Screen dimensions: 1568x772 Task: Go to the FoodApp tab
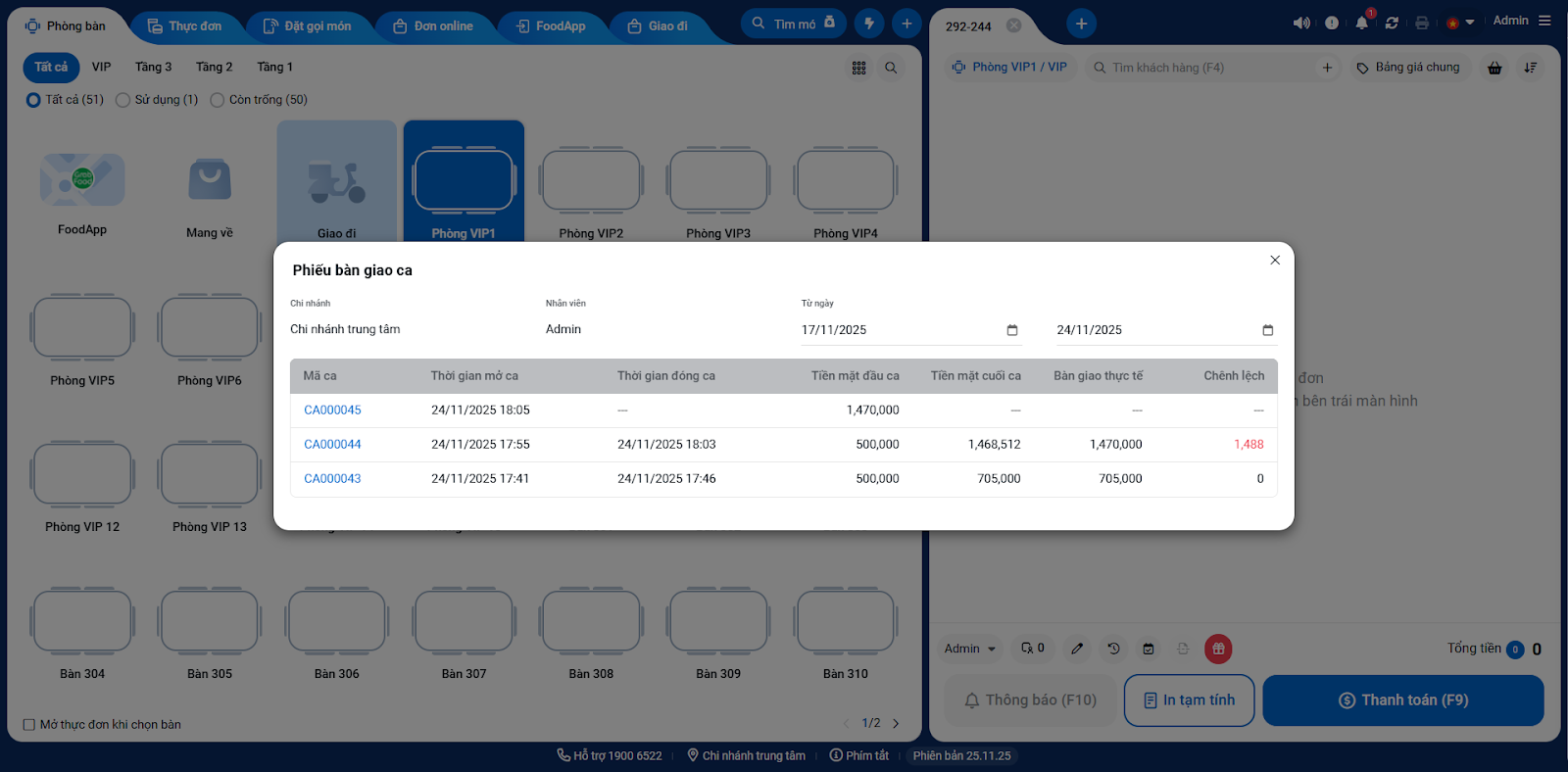pos(551,26)
